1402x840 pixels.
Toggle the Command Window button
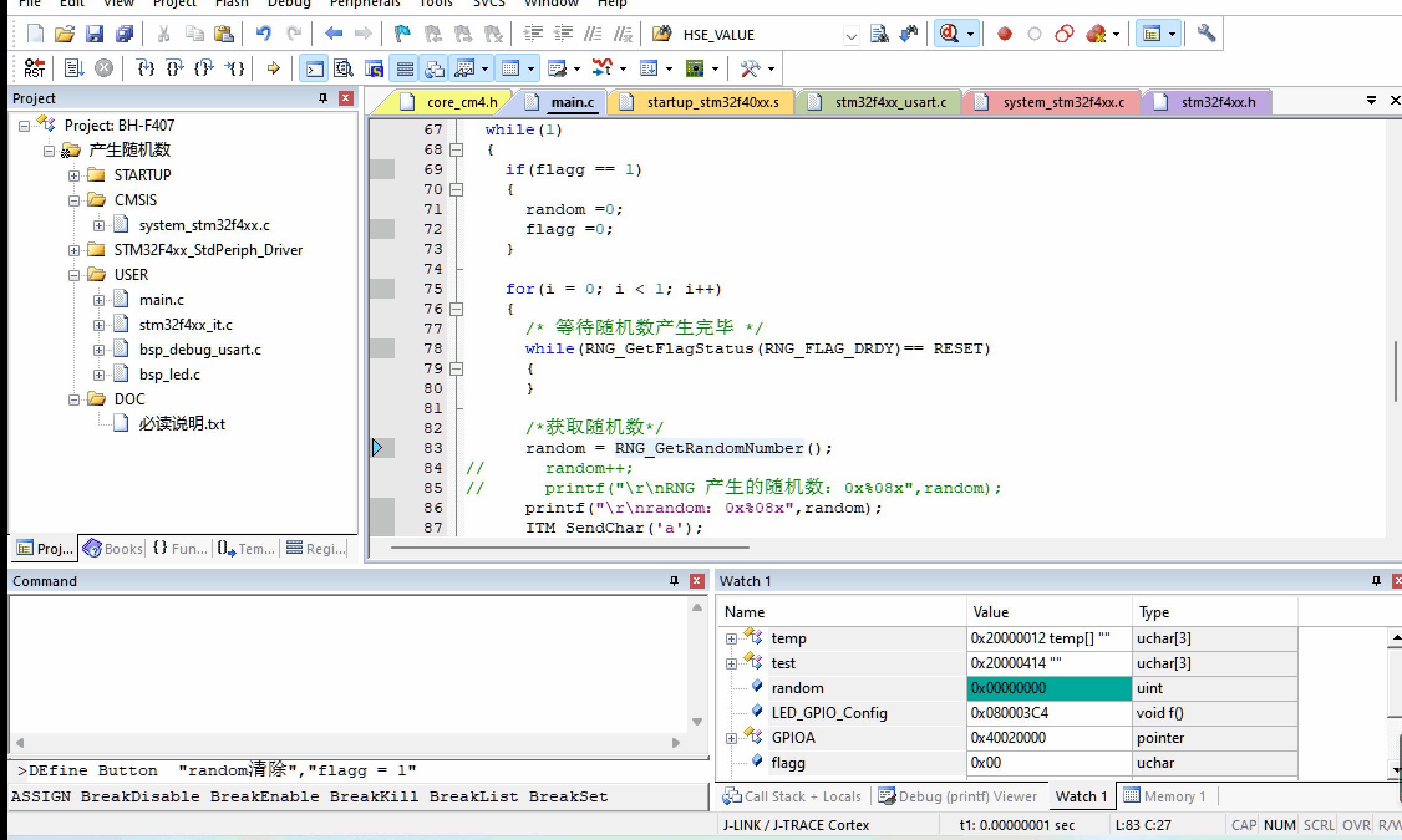tap(314, 68)
